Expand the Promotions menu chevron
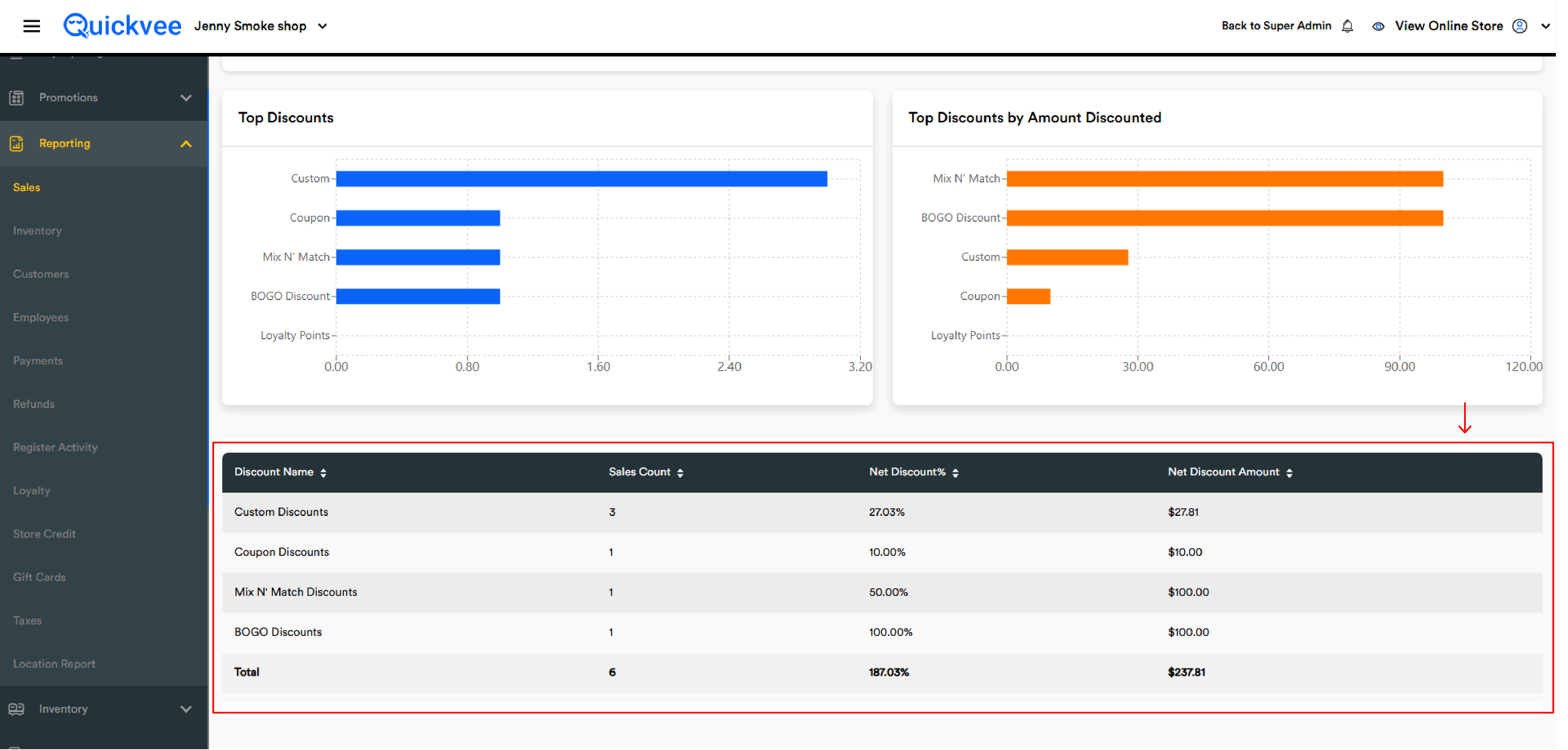 186,98
